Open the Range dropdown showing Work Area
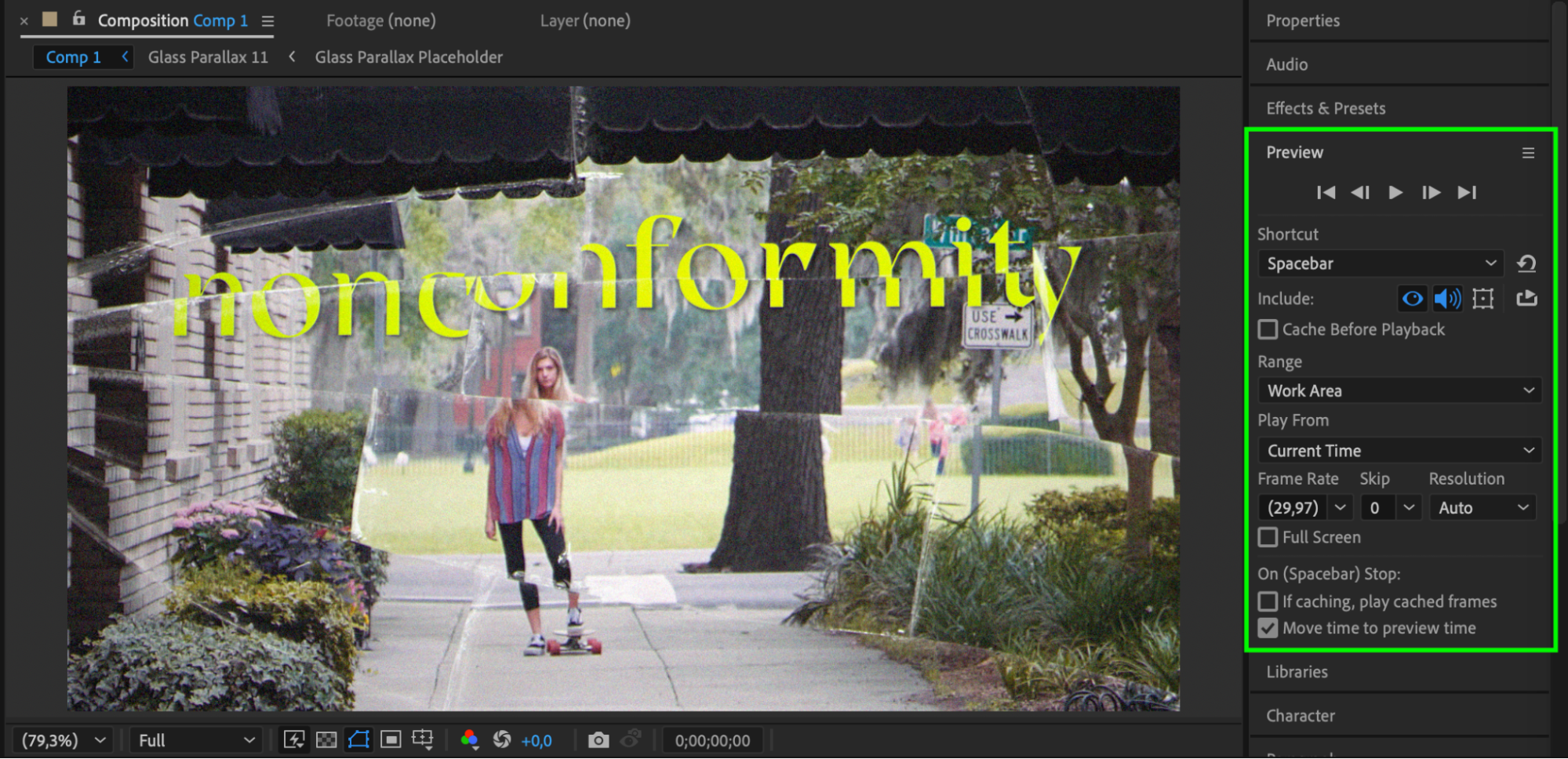 pos(1399,390)
